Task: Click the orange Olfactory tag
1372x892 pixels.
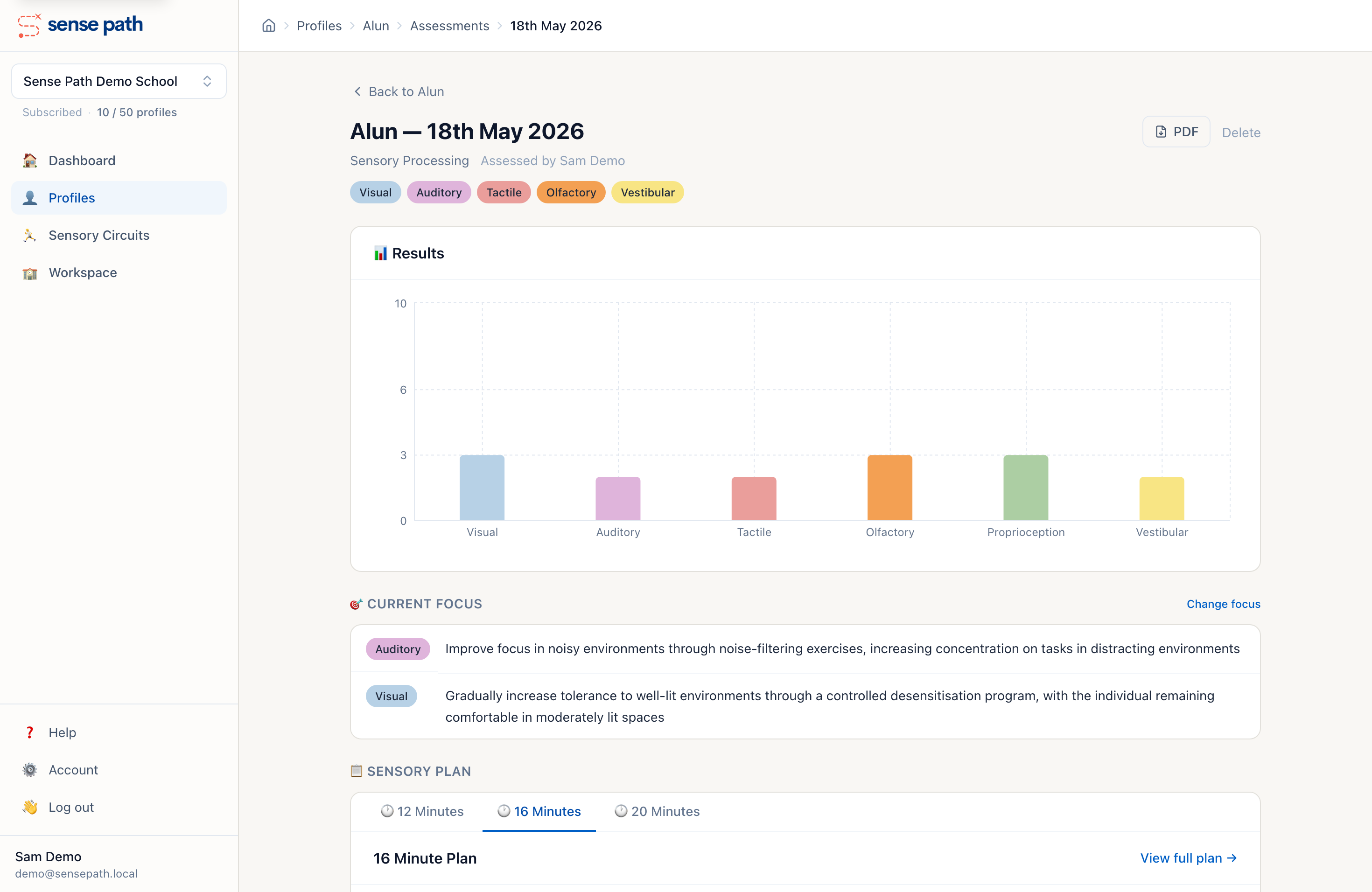Action: 571,193
